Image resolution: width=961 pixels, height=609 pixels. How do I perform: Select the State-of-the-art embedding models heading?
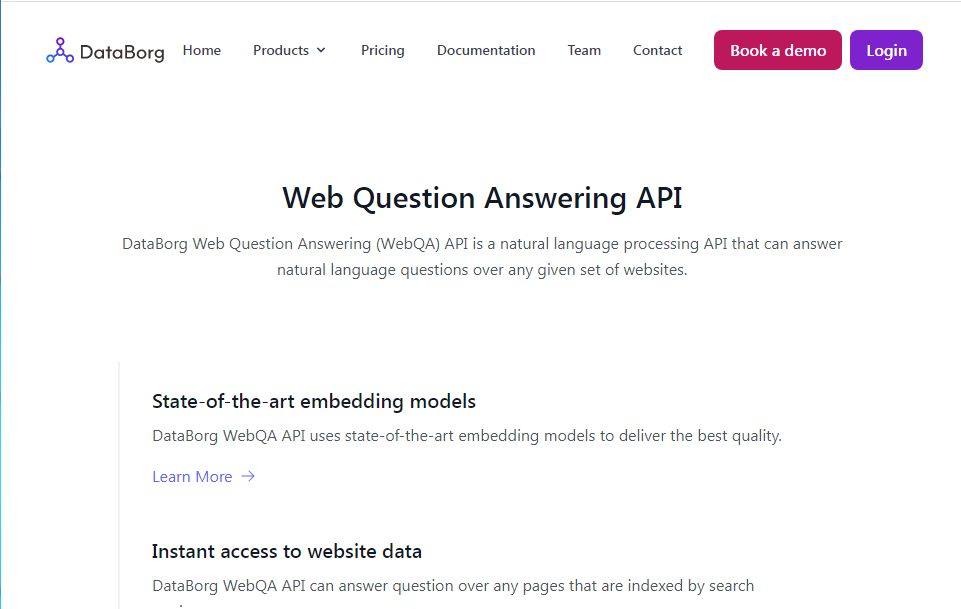tap(313, 400)
